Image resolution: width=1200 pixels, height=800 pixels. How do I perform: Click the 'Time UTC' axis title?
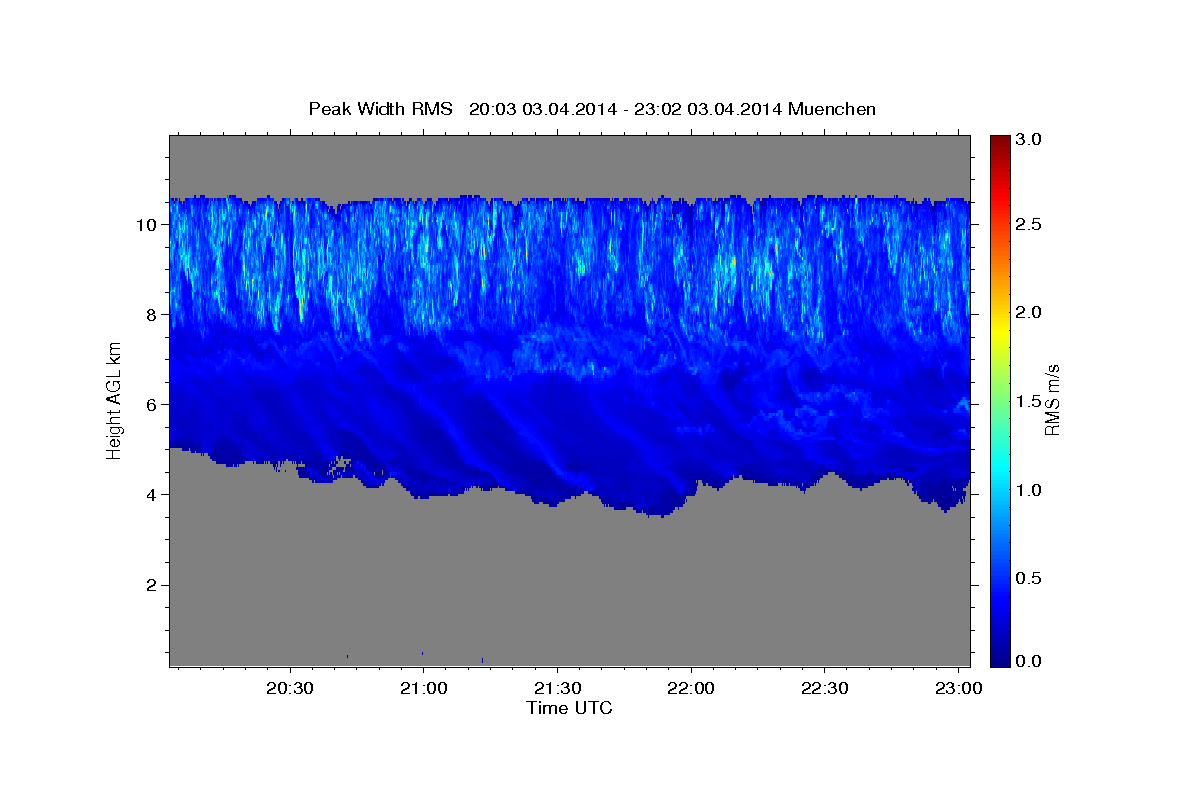[569, 708]
